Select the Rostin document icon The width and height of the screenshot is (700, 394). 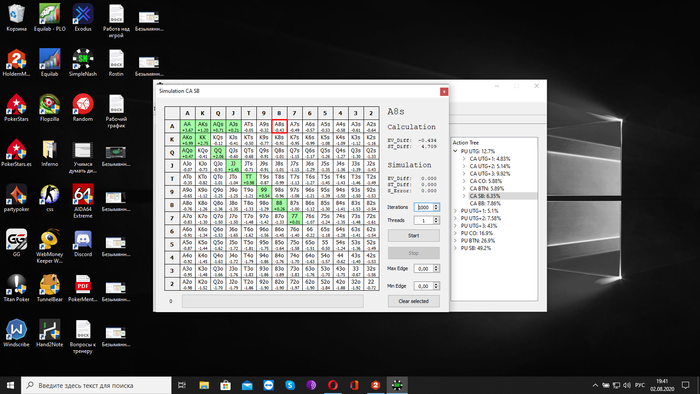[116, 63]
